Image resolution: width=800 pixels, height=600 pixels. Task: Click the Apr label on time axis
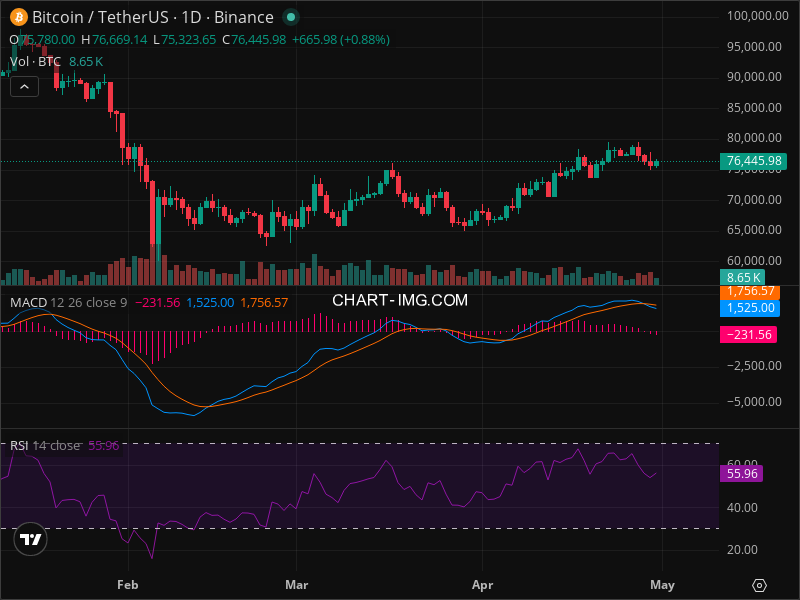[x=483, y=585]
